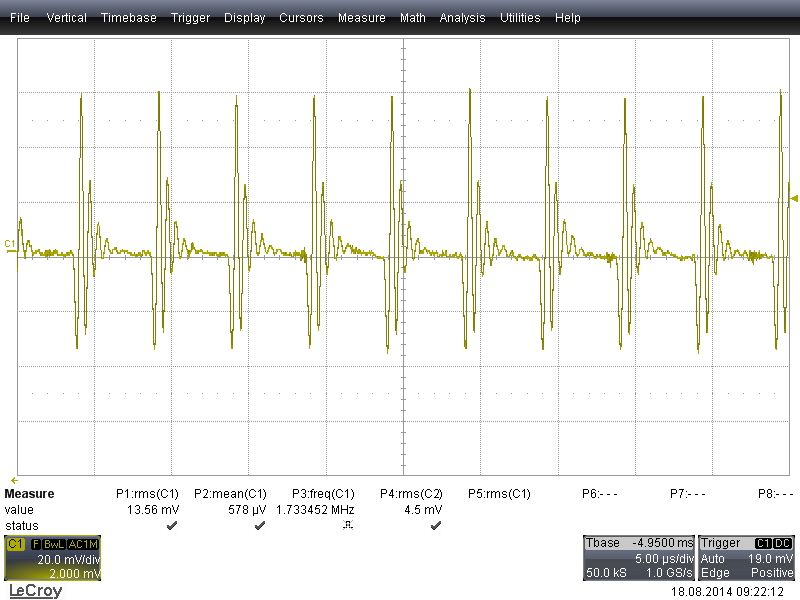Select the empty P7 measurement slot
800x600 pixels.
coord(688,494)
